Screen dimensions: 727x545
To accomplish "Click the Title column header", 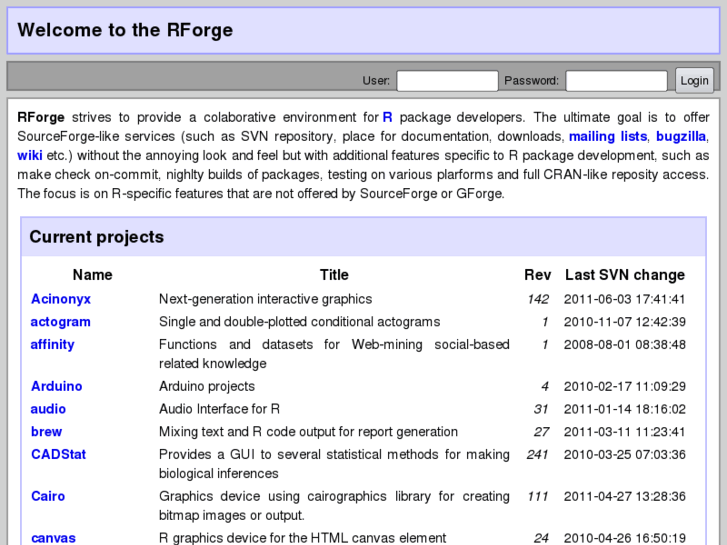I will (x=334, y=275).
